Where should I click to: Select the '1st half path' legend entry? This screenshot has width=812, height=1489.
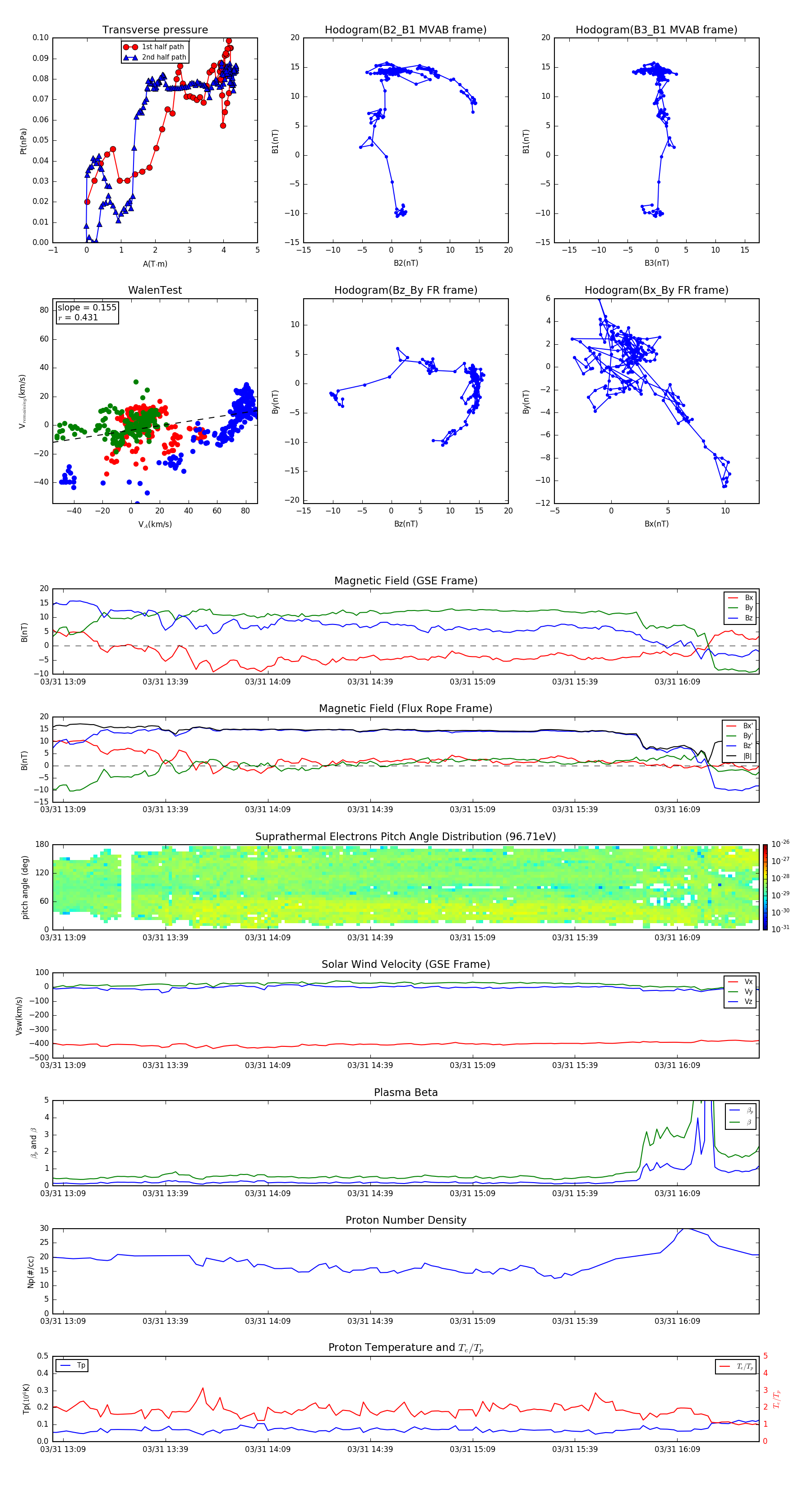154,47
